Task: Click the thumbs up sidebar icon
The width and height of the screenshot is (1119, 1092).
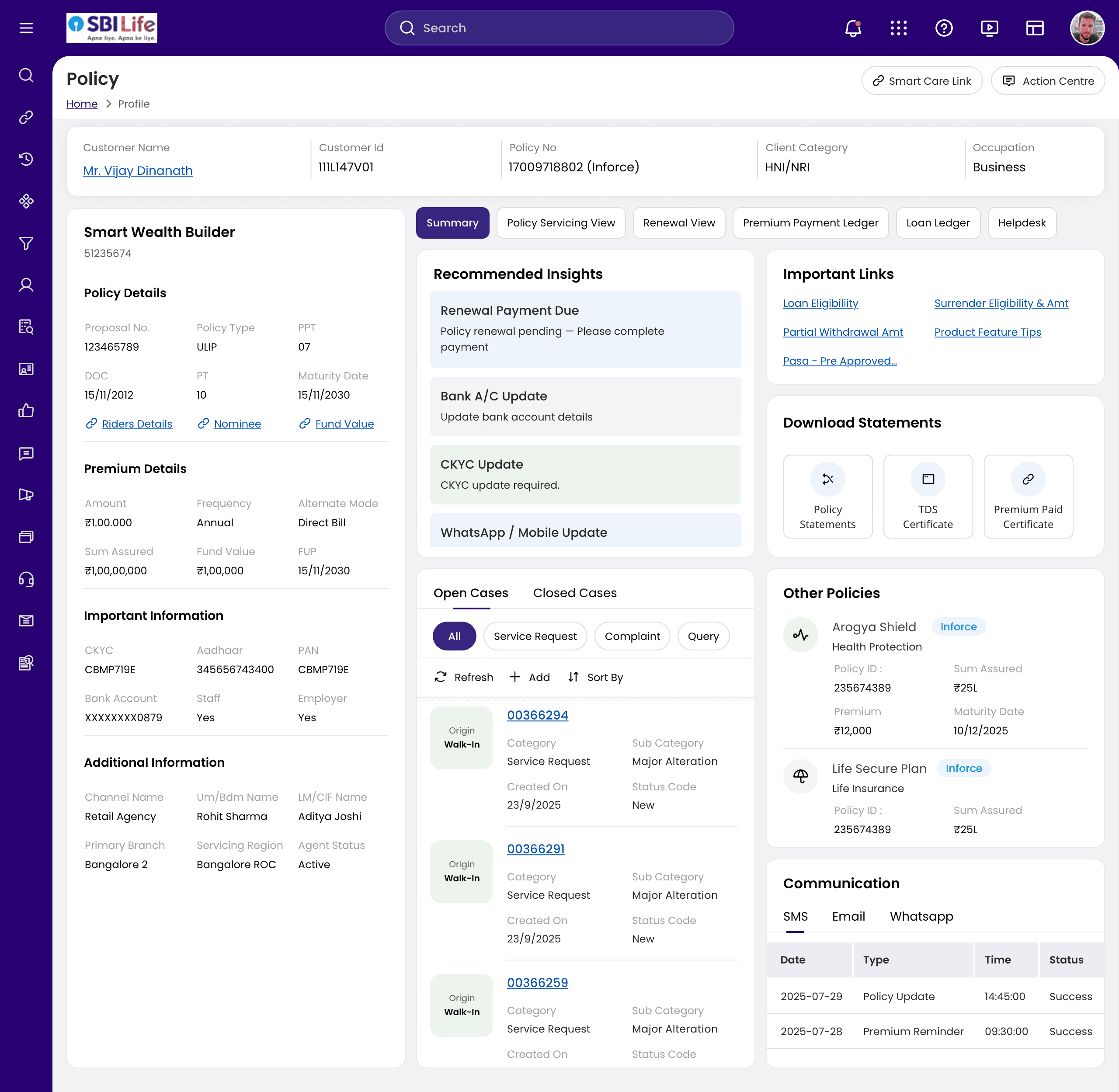Action: coord(26,410)
